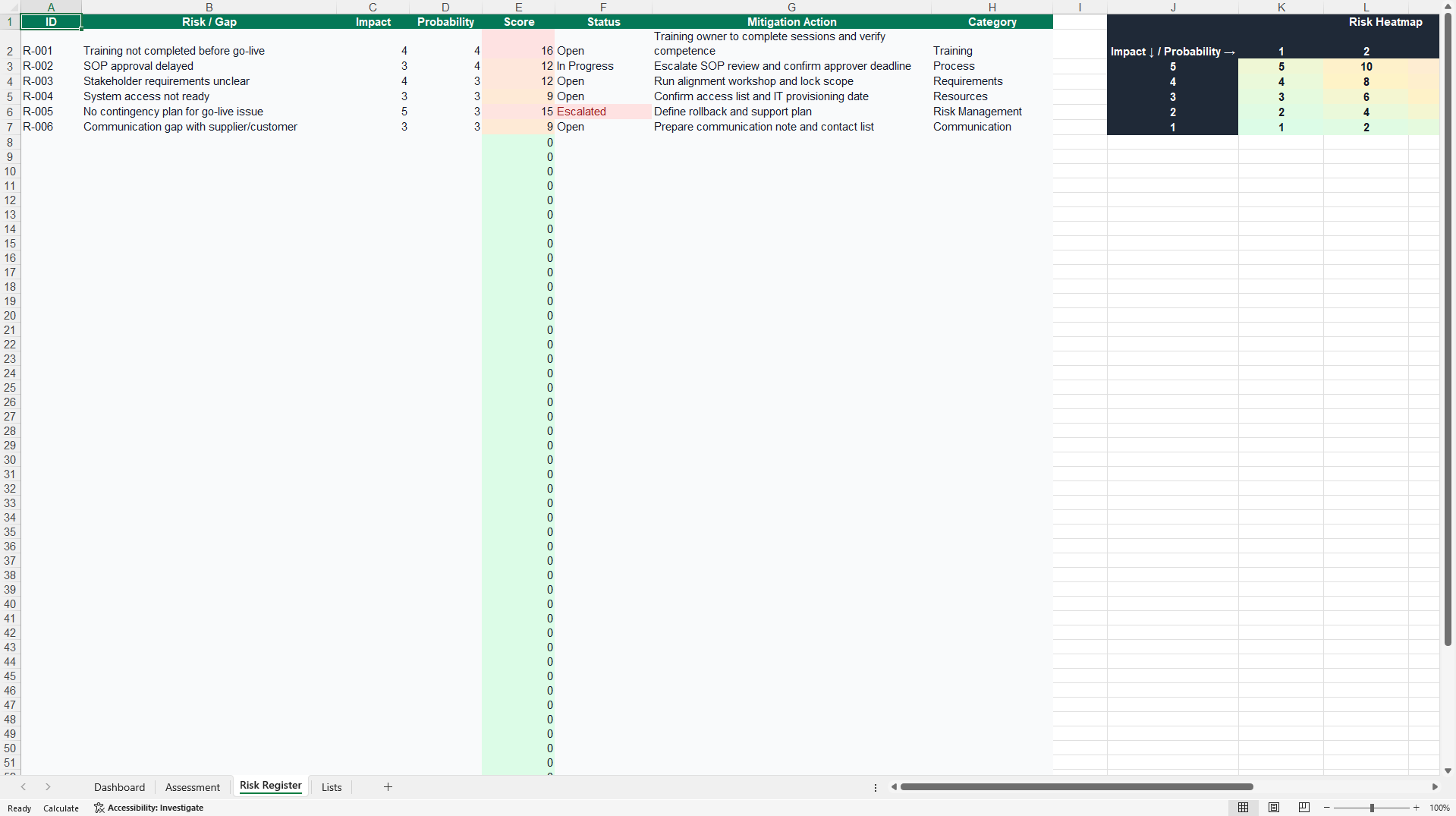The width and height of the screenshot is (1456, 816).
Task: Select the ID header cell
Action: [51, 22]
